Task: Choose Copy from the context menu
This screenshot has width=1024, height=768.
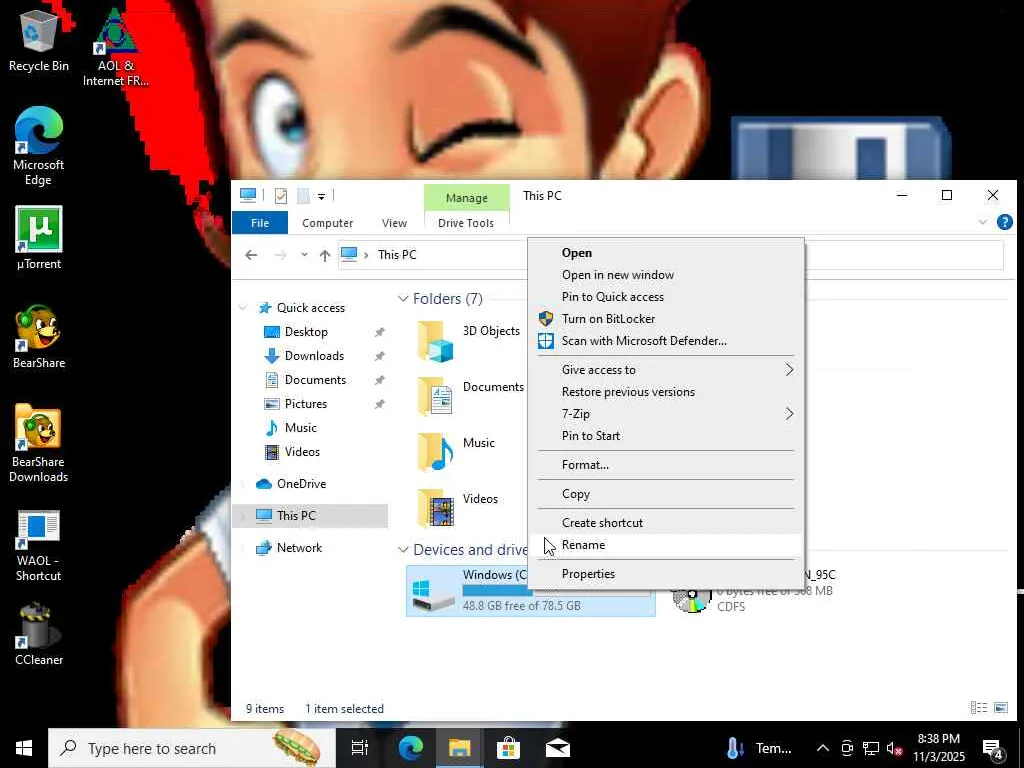Action: tap(665, 494)
